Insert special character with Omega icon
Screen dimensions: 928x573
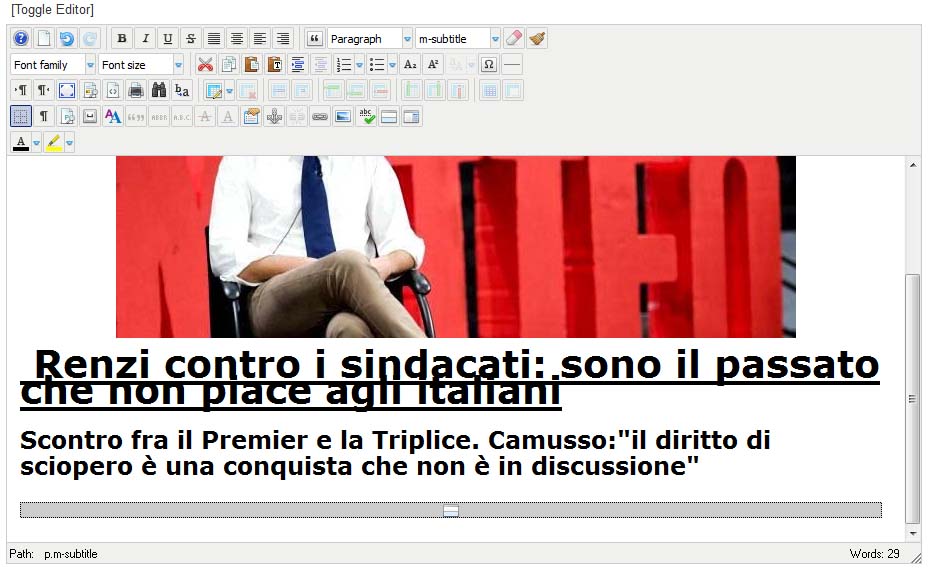[x=488, y=65]
